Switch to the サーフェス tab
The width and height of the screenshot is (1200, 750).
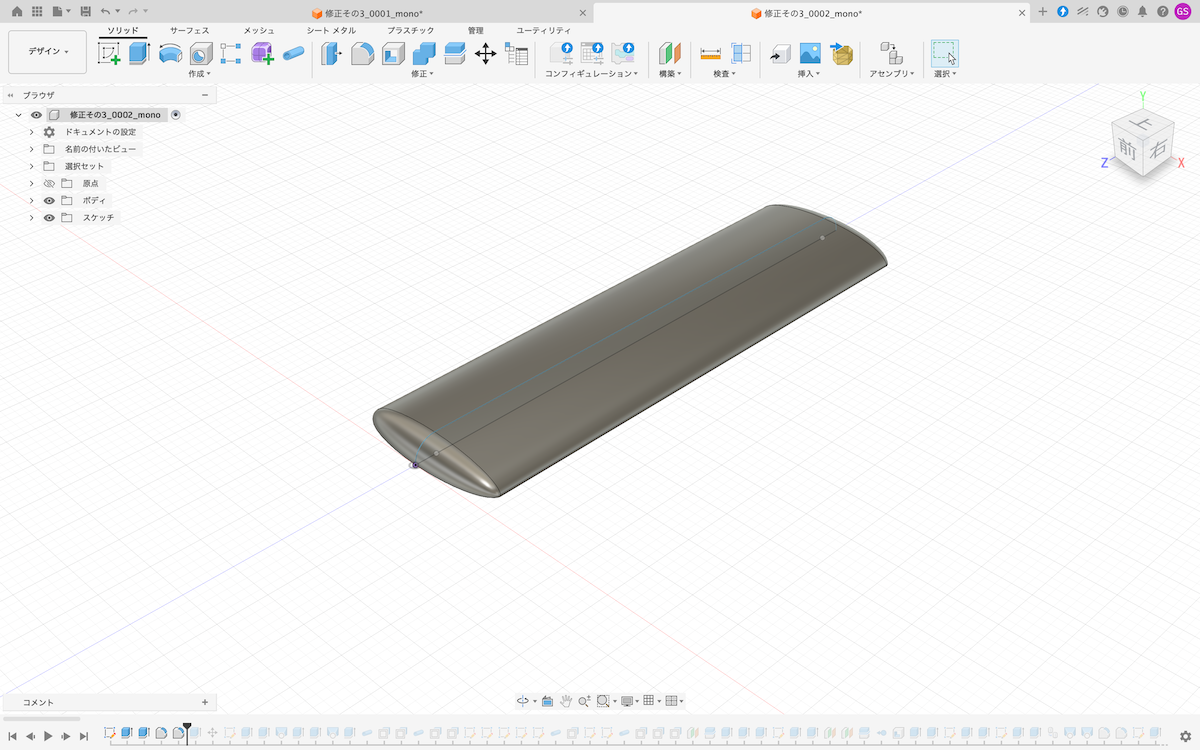coord(189,31)
